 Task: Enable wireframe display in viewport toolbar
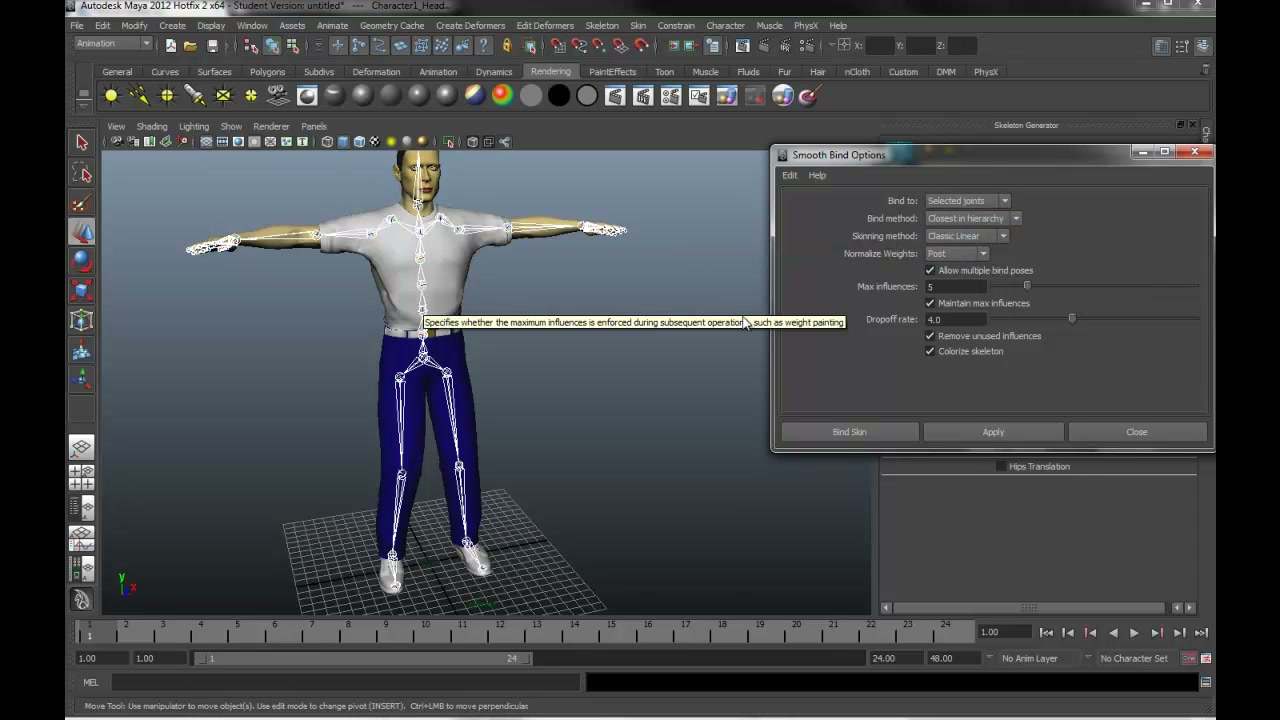coord(327,142)
